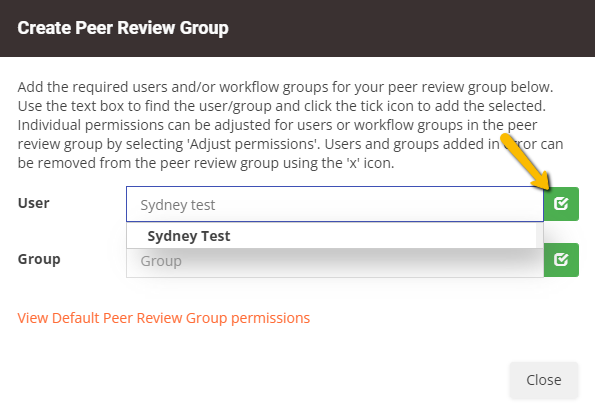
Task: Click the scrollbar strip of the suggestion dropdown
Action: (540, 236)
